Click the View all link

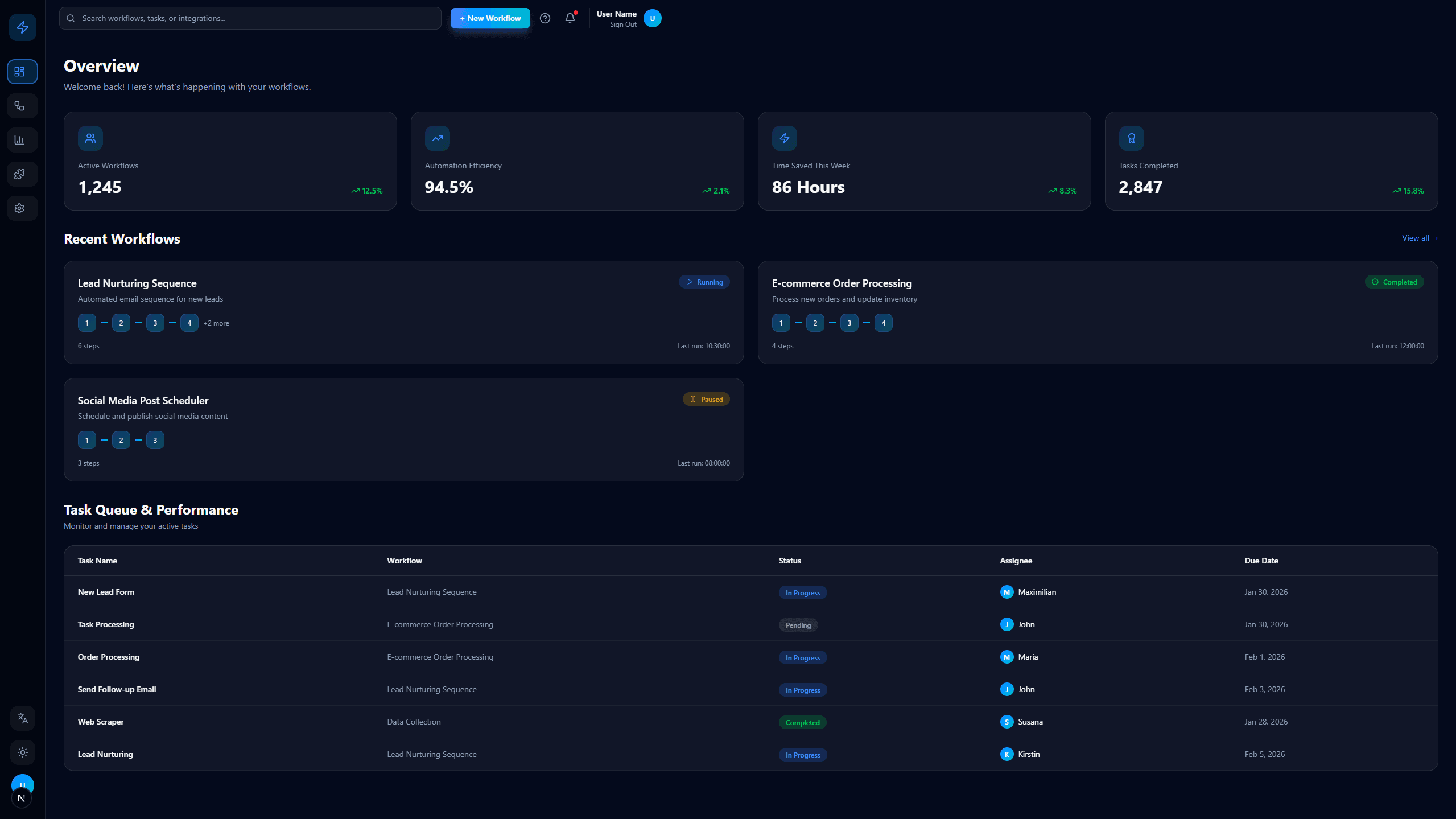tap(1419, 238)
